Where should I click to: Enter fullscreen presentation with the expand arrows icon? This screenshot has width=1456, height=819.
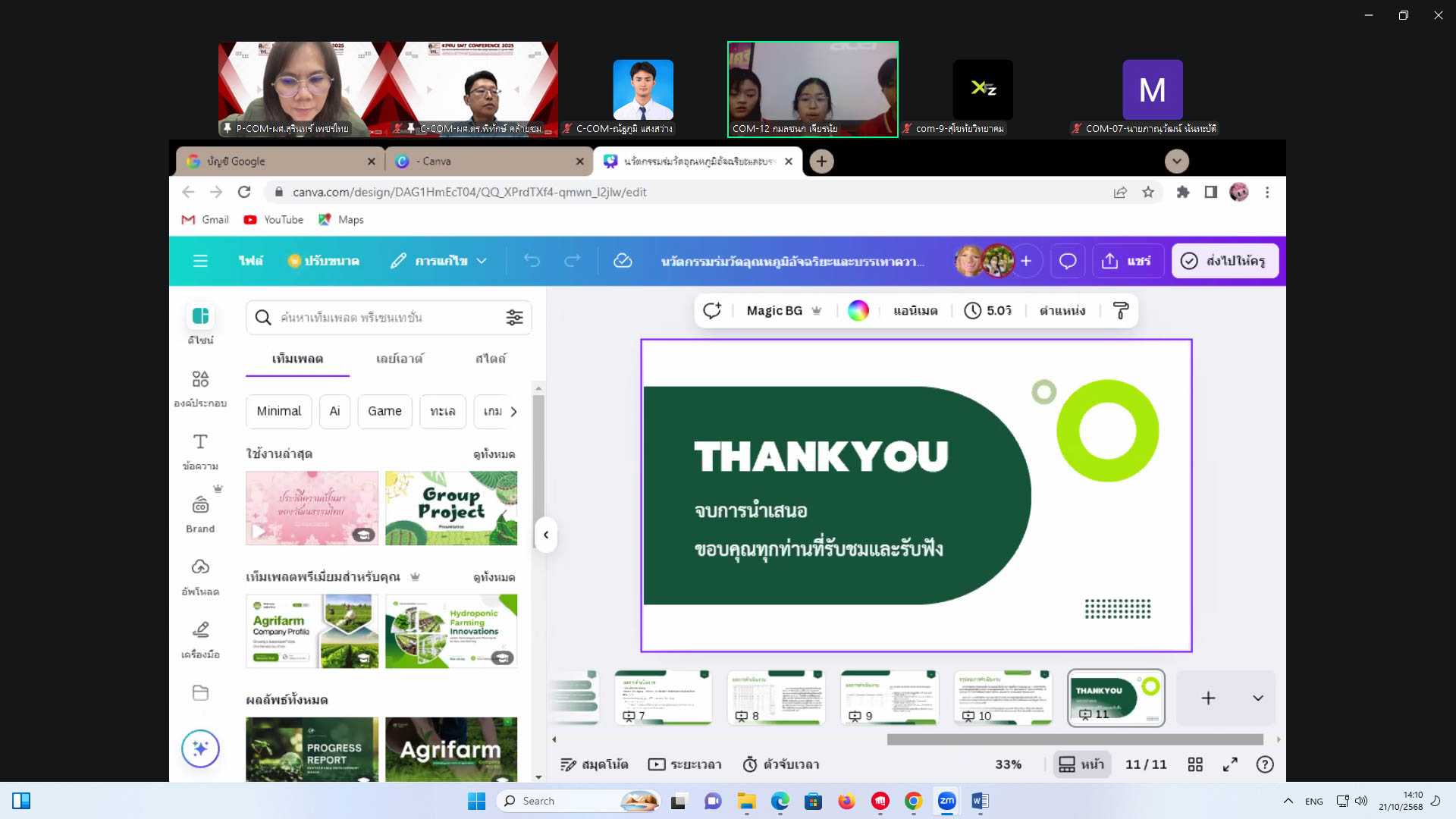(1230, 764)
